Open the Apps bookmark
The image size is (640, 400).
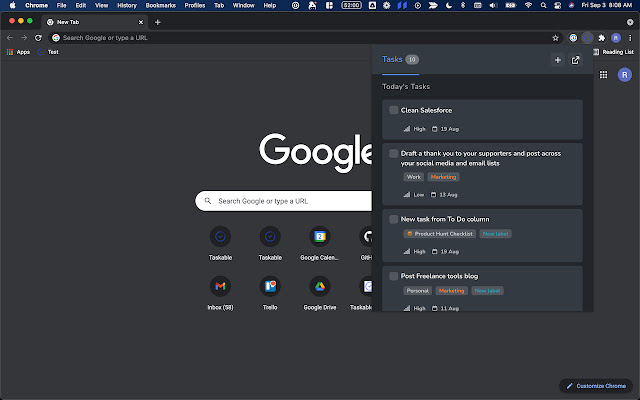18,52
